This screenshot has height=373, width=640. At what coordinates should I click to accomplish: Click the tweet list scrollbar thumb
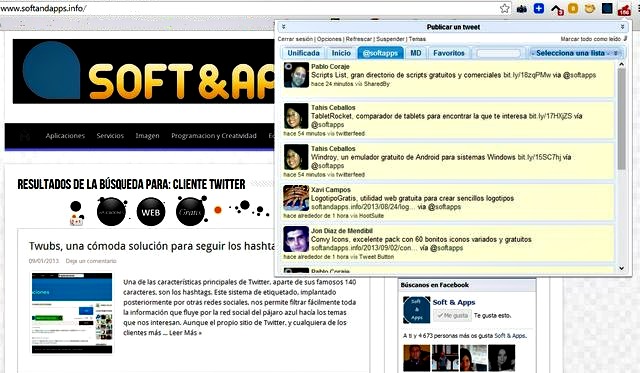(x=621, y=118)
